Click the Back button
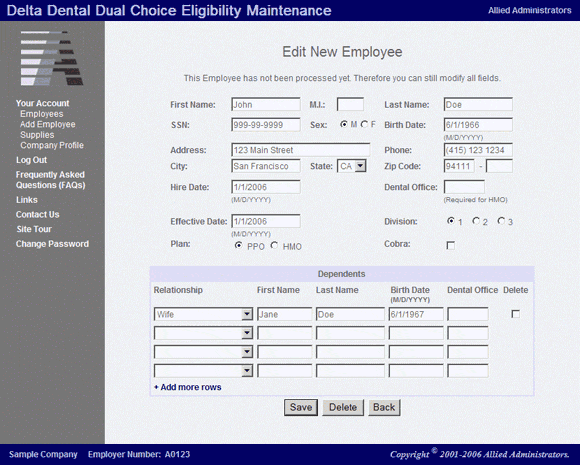The width and height of the screenshot is (580, 465). point(384,407)
